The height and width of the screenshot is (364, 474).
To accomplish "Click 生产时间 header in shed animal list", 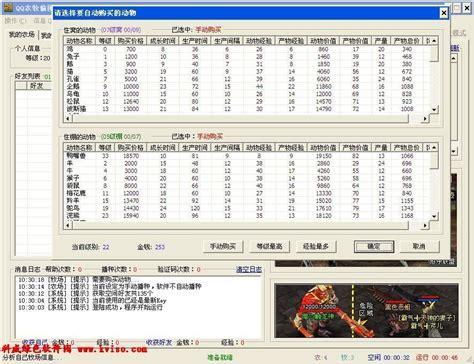I will coord(195,148).
